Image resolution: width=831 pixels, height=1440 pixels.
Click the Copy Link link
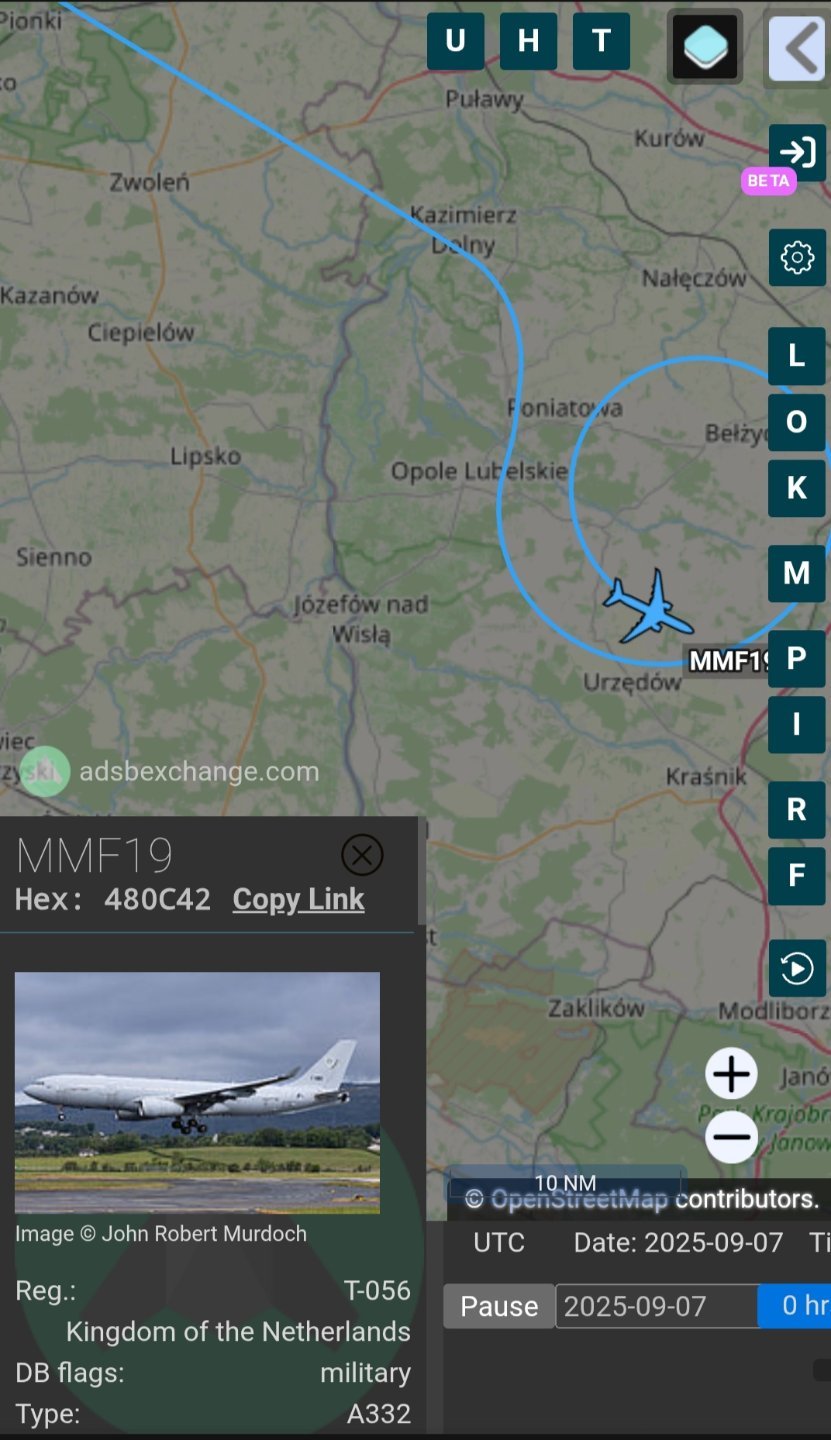(298, 899)
